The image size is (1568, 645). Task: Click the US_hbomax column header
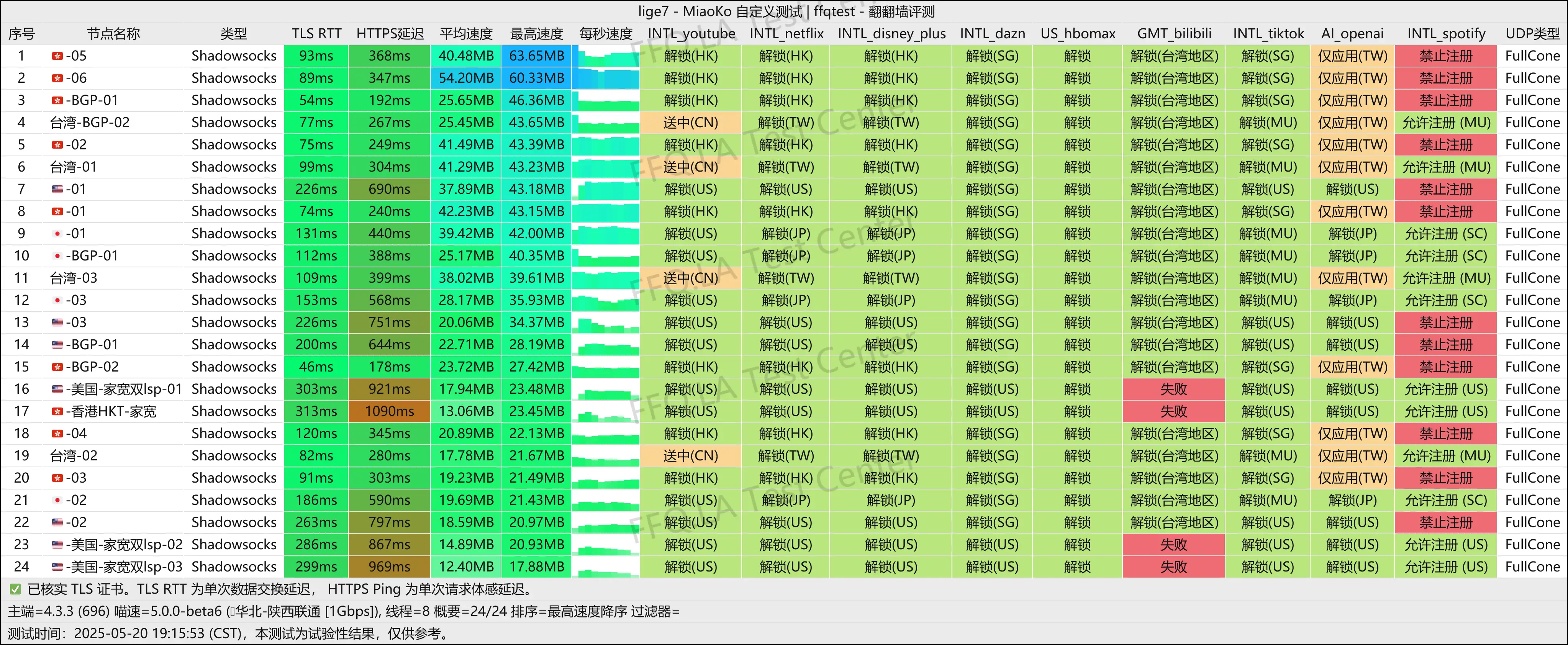point(1077,33)
